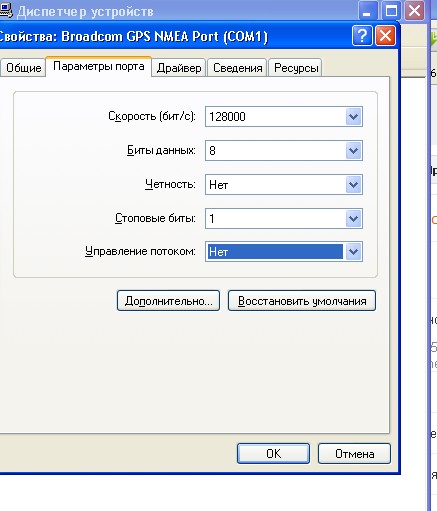The image size is (437, 511).
Task: Open the Сведения tab
Action: coord(237,68)
